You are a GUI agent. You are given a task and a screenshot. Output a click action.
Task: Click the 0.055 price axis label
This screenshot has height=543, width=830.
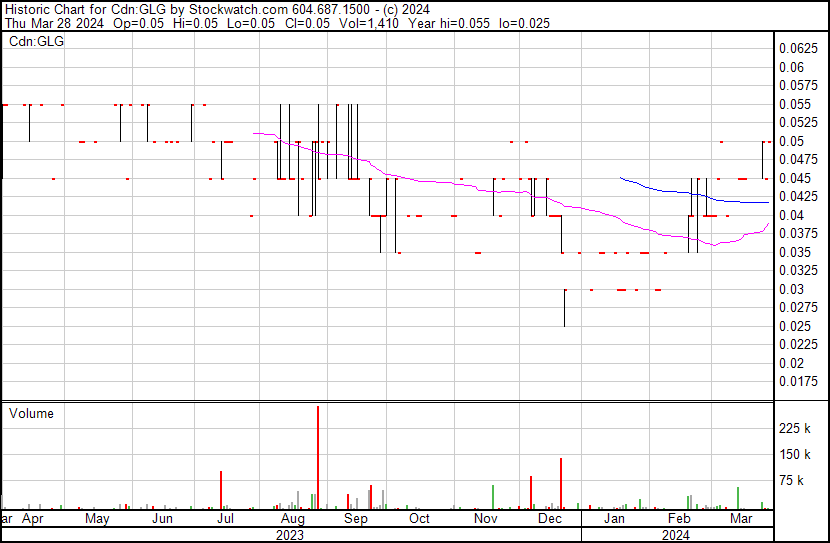tap(795, 104)
